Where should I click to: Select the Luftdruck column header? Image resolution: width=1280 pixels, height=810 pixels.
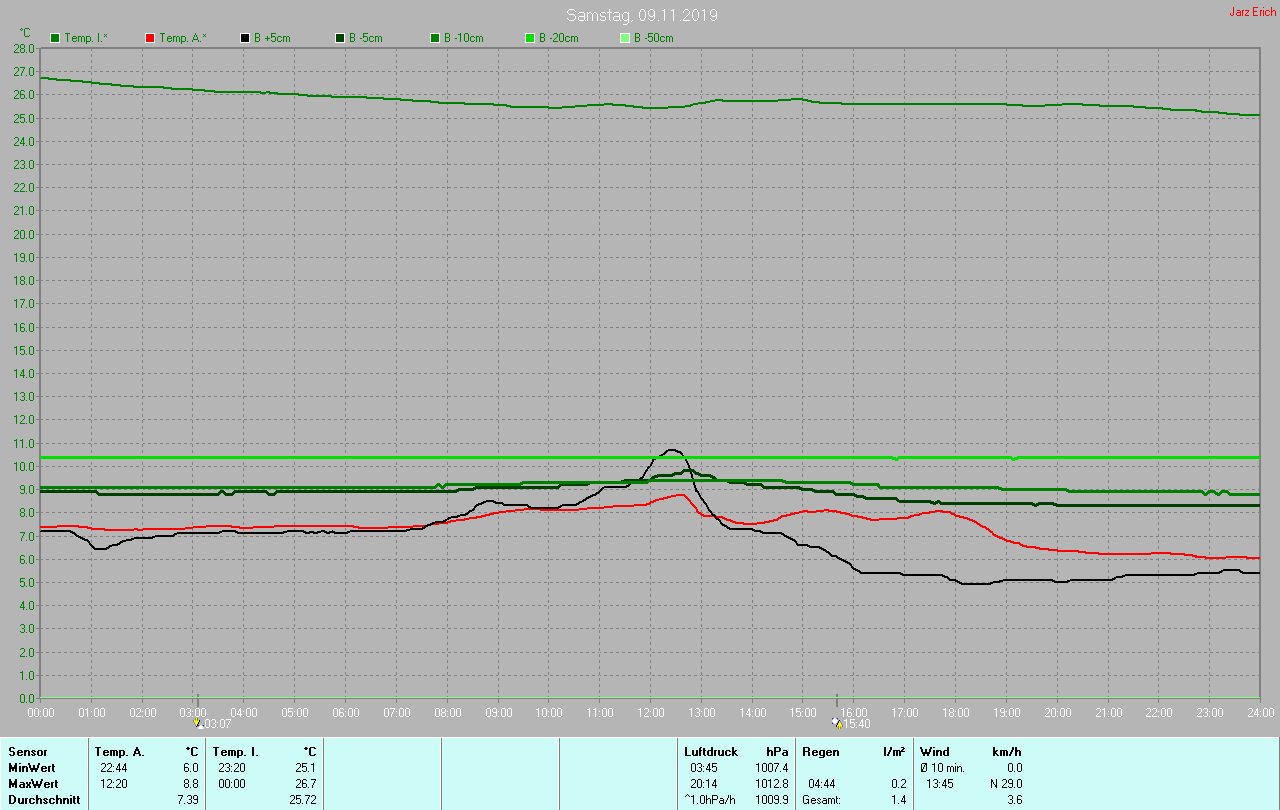tap(711, 751)
